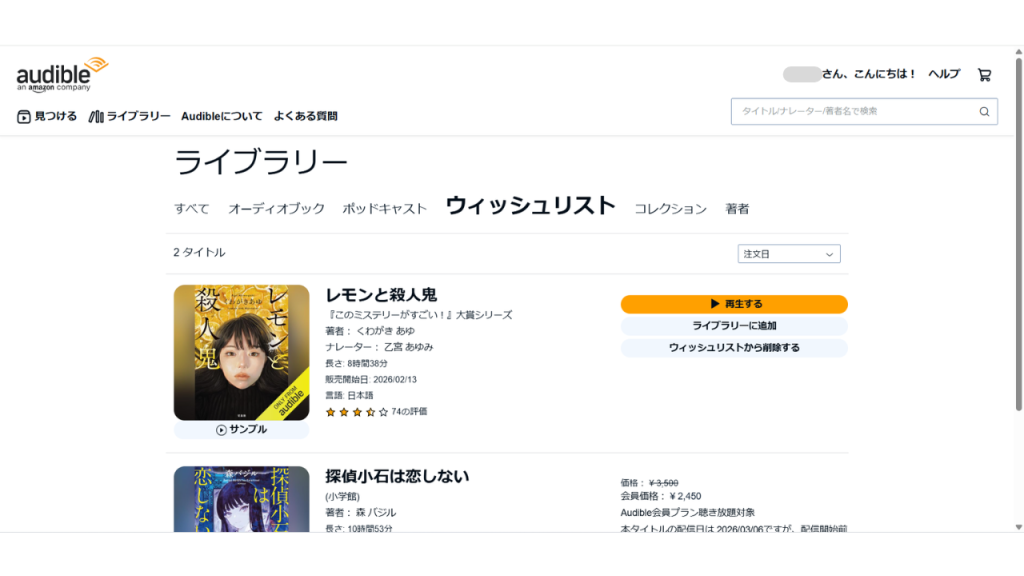Go to the Audible logo home

tap(62, 74)
